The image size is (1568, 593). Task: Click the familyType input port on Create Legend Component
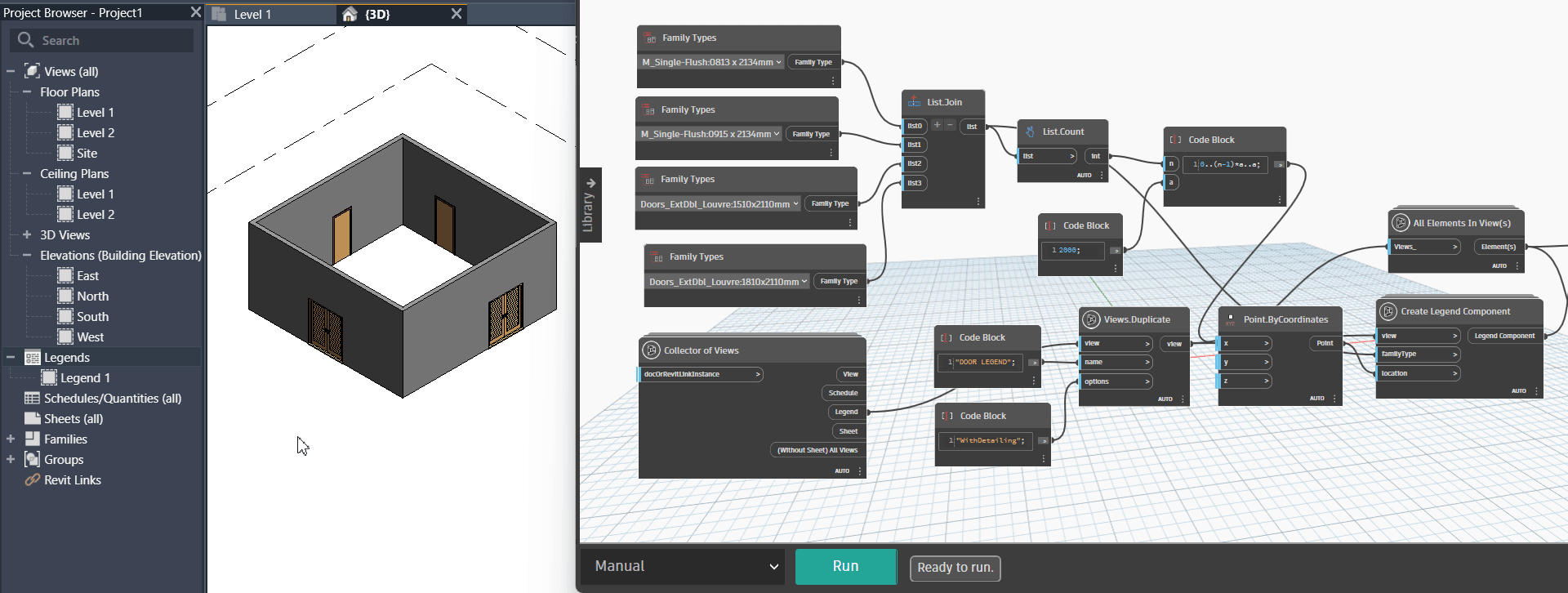pos(1419,354)
